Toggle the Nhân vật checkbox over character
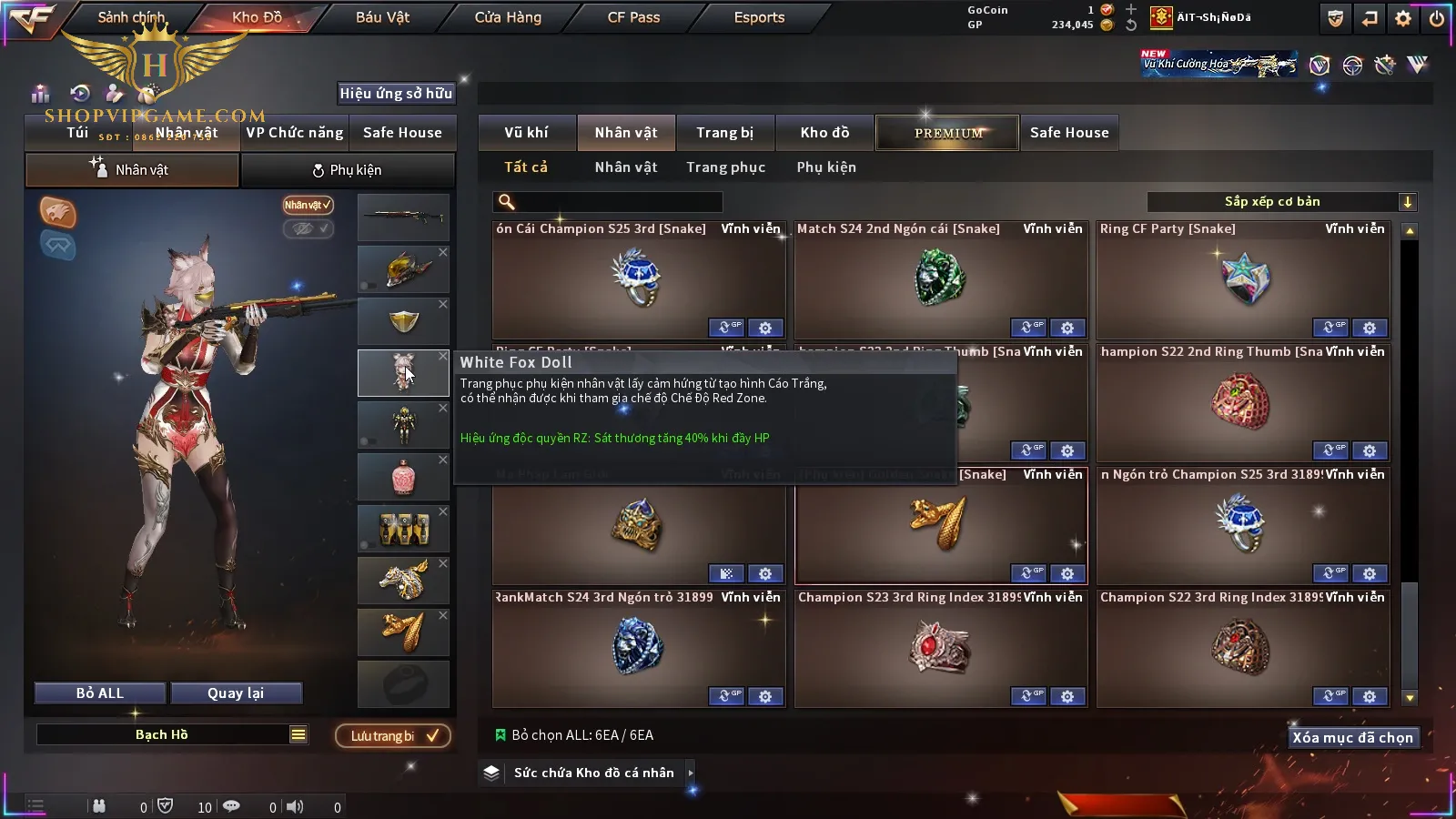Image resolution: width=1456 pixels, height=819 pixels. click(x=308, y=205)
